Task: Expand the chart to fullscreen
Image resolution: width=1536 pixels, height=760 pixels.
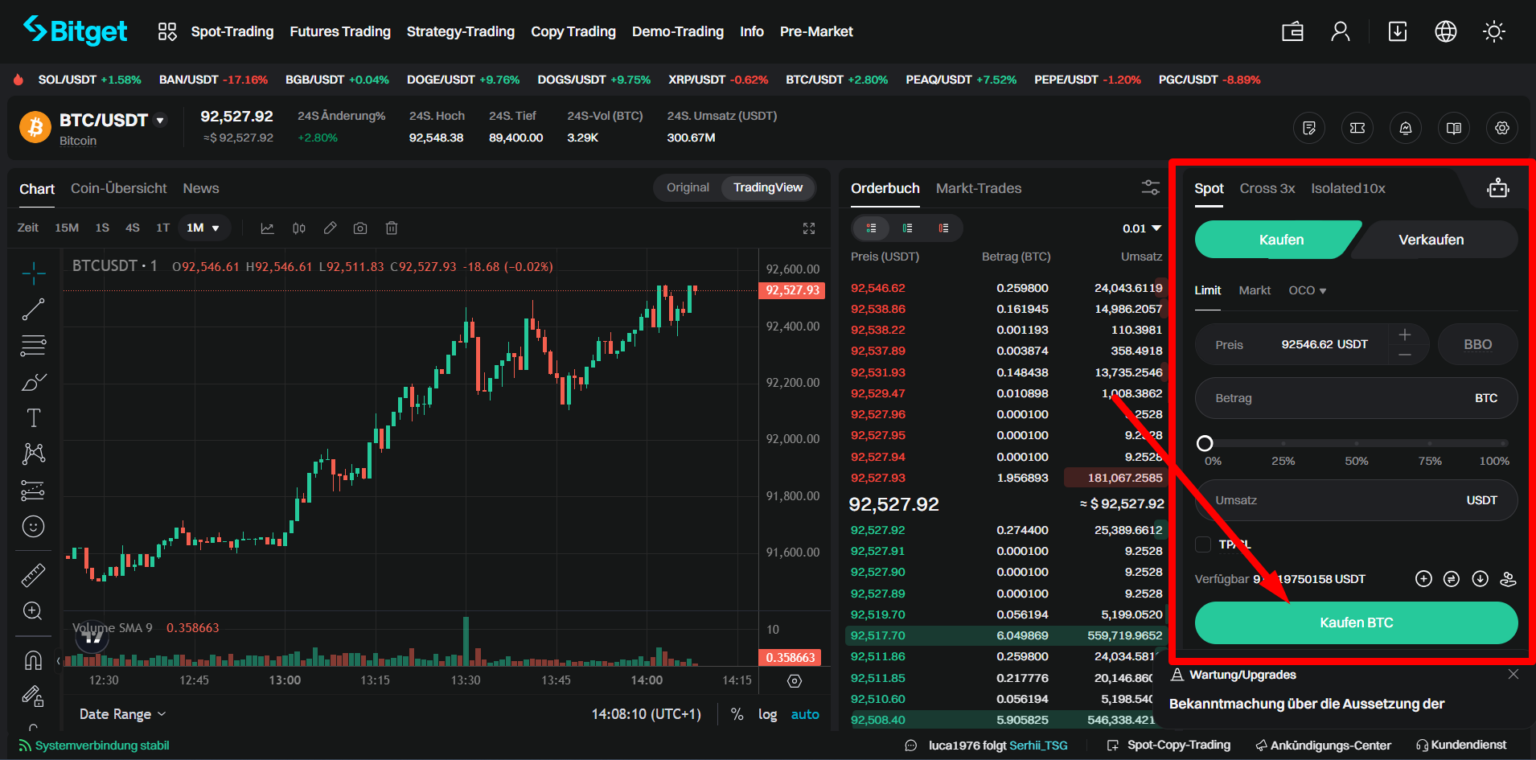Action: pyautogui.click(x=809, y=227)
